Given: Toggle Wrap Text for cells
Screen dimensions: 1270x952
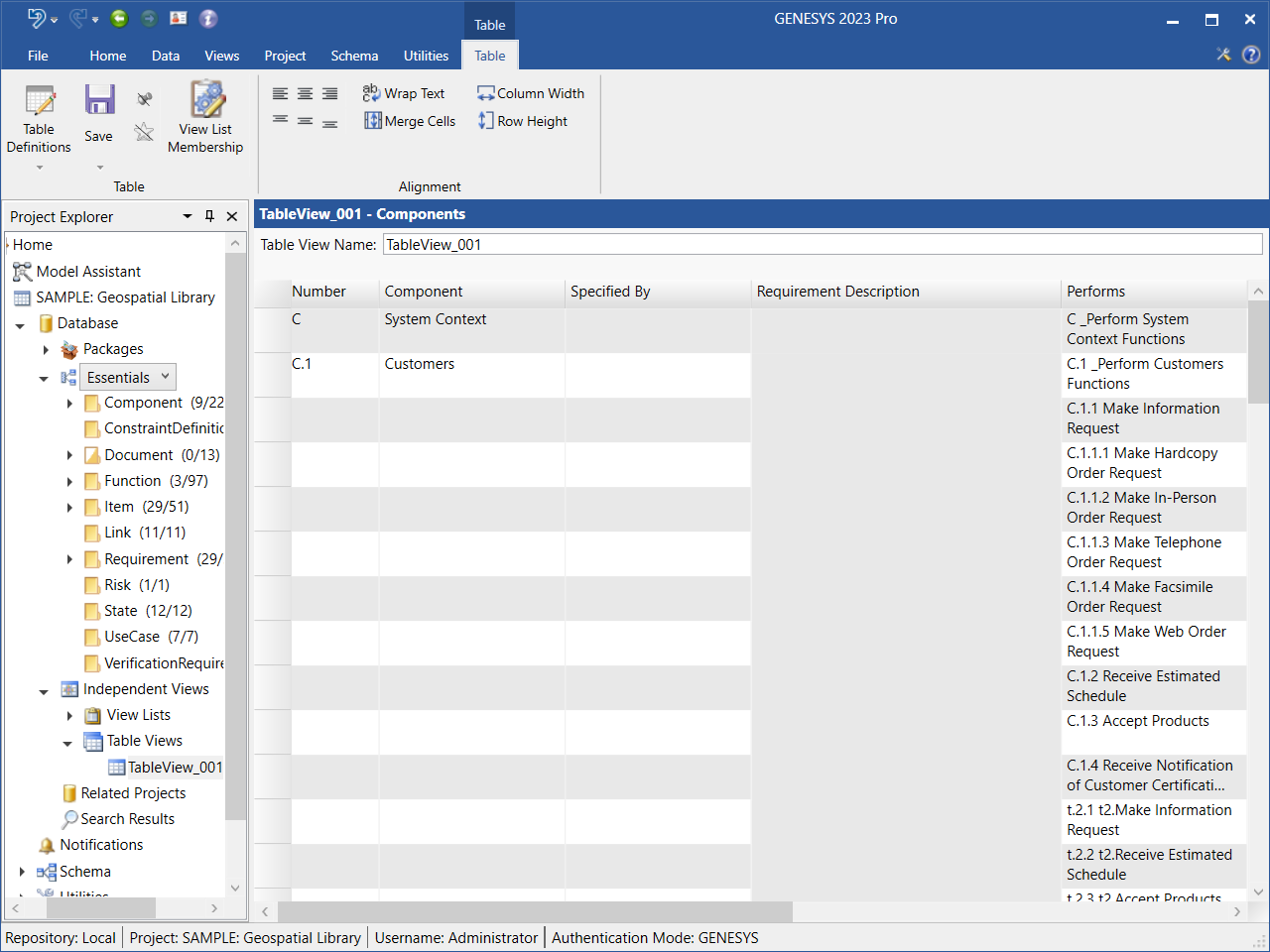Looking at the screenshot, I should pos(404,93).
